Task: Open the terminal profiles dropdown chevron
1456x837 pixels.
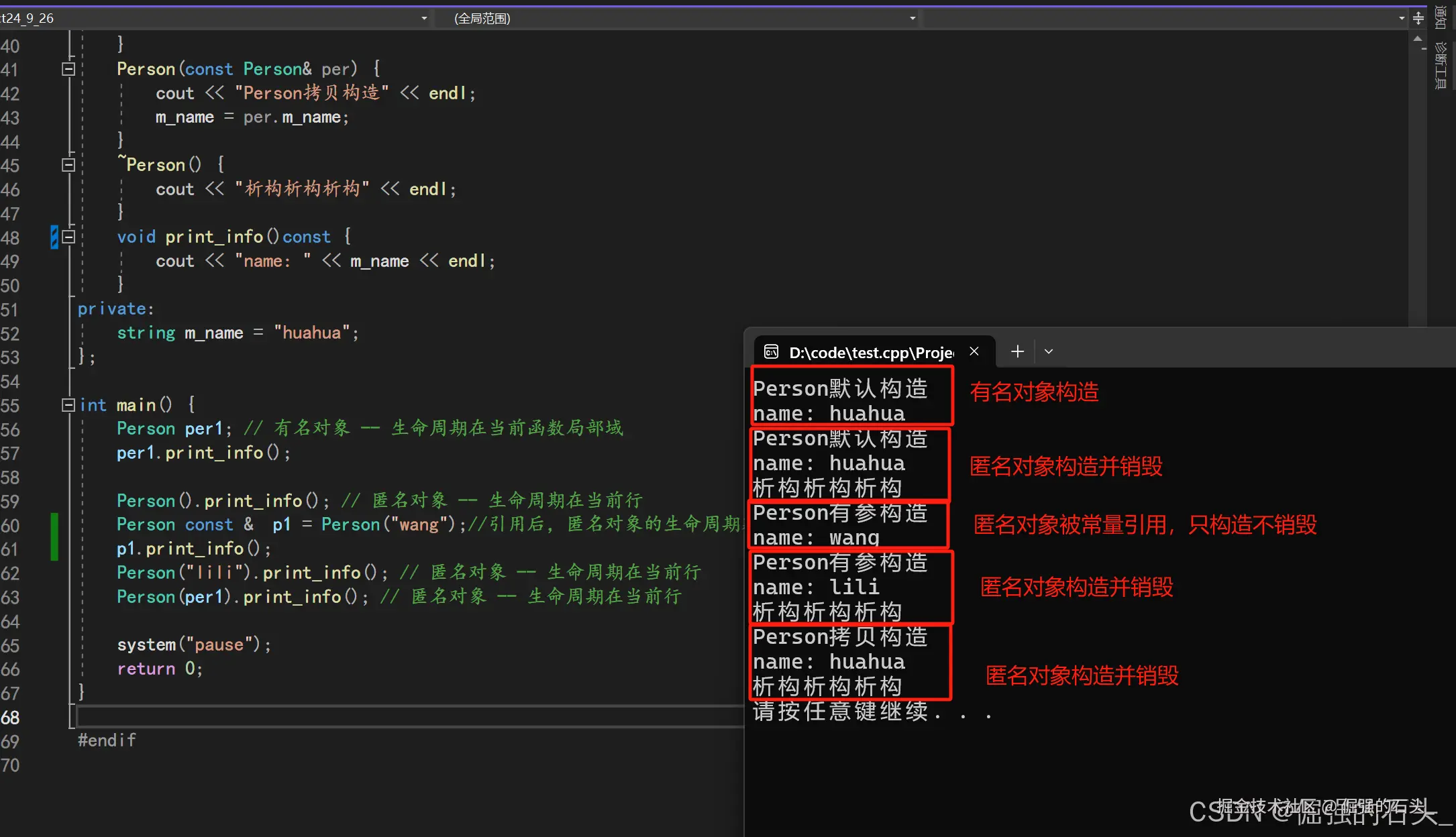Action: (x=1049, y=351)
